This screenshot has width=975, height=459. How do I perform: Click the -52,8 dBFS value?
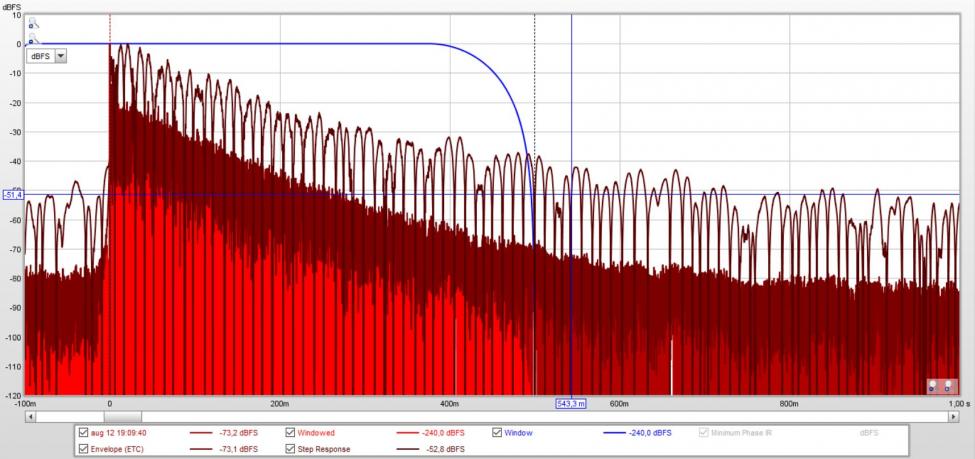pyautogui.click(x=445, y=448)
